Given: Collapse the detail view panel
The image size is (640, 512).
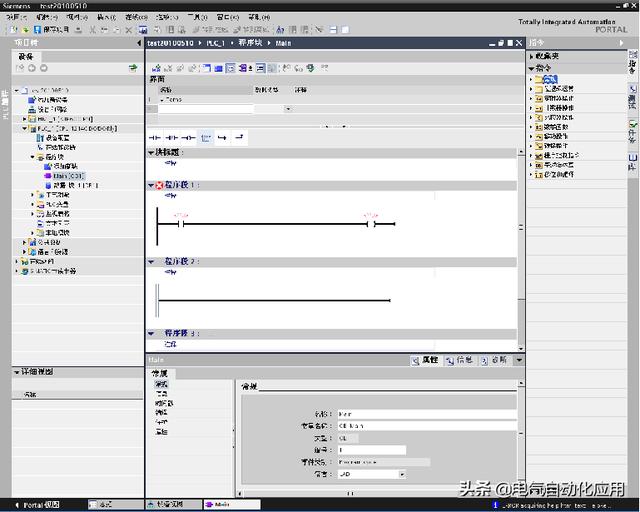Looking at the screenshot, I should pos(17,372).
